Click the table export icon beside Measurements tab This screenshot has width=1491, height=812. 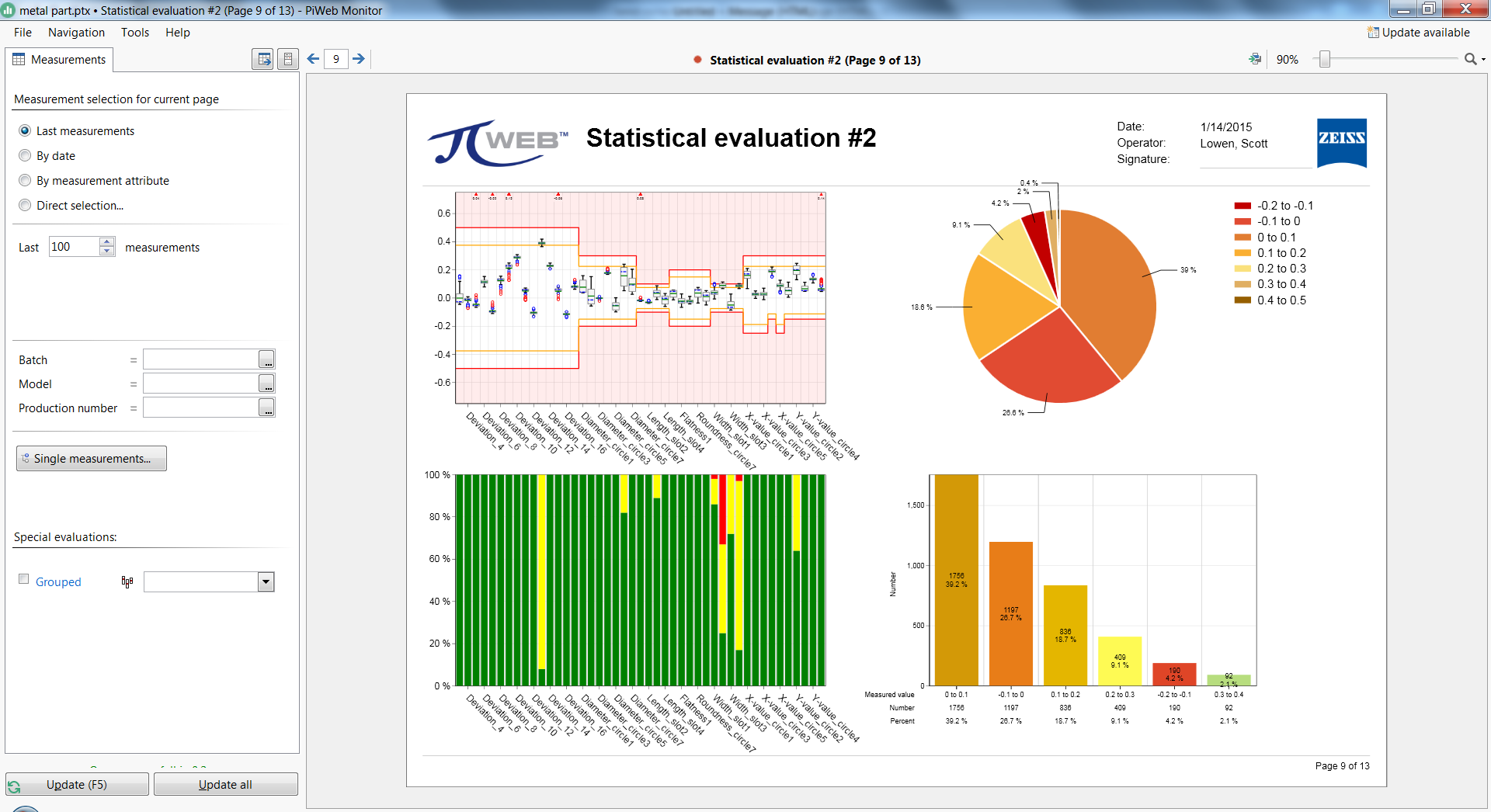263,59
